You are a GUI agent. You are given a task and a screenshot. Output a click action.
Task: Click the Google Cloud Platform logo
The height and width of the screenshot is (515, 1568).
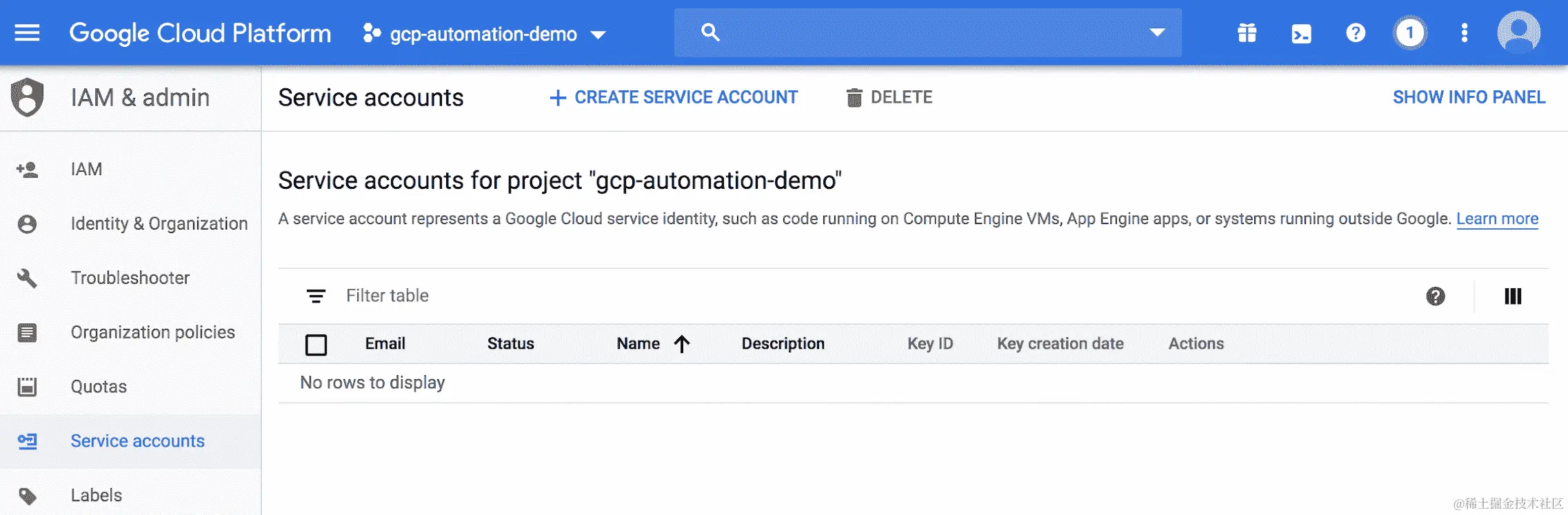[200, 33]
